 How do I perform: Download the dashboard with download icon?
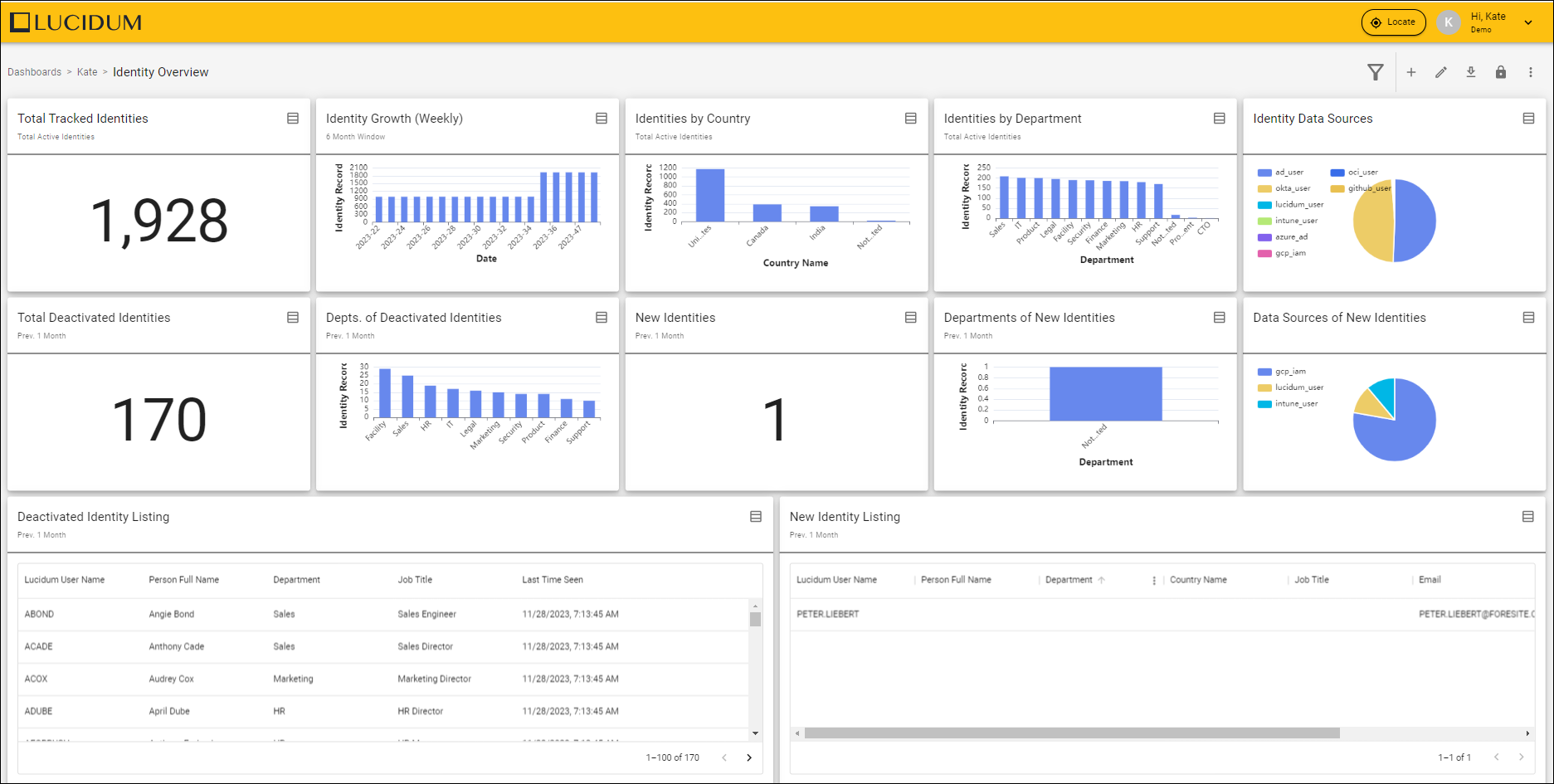tap(1470, 72)
